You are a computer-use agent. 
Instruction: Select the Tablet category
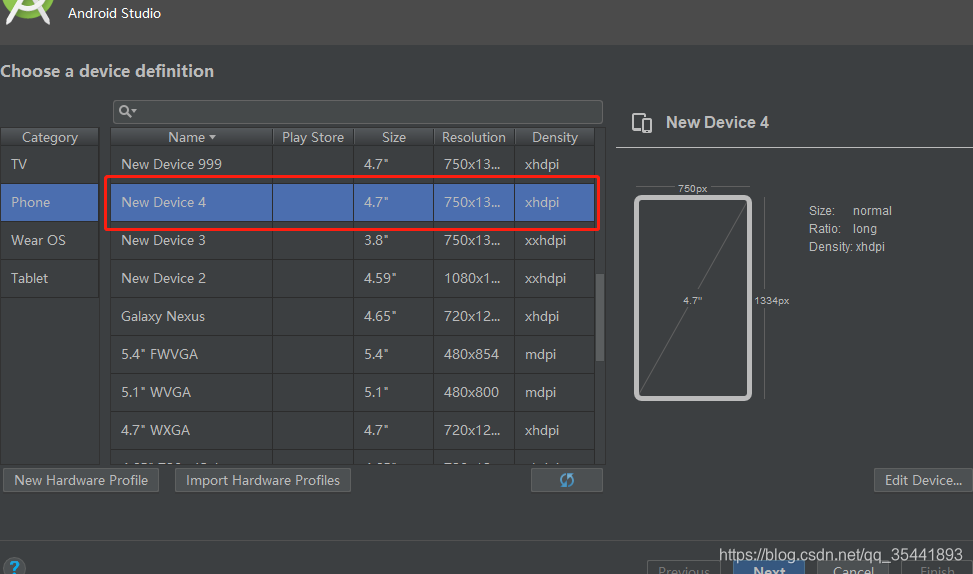coord(50,278)
